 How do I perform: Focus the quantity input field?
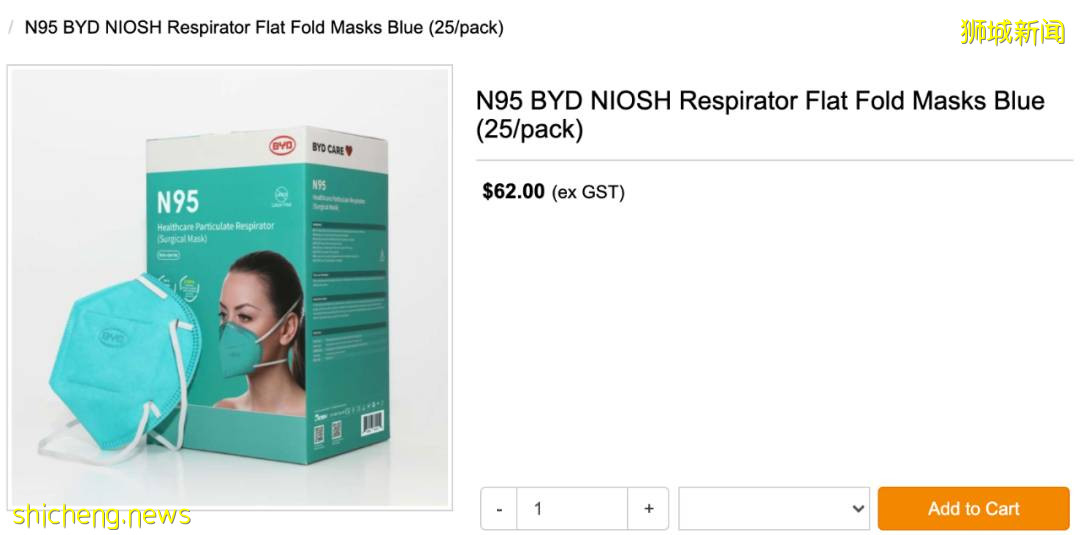[572, 509]
